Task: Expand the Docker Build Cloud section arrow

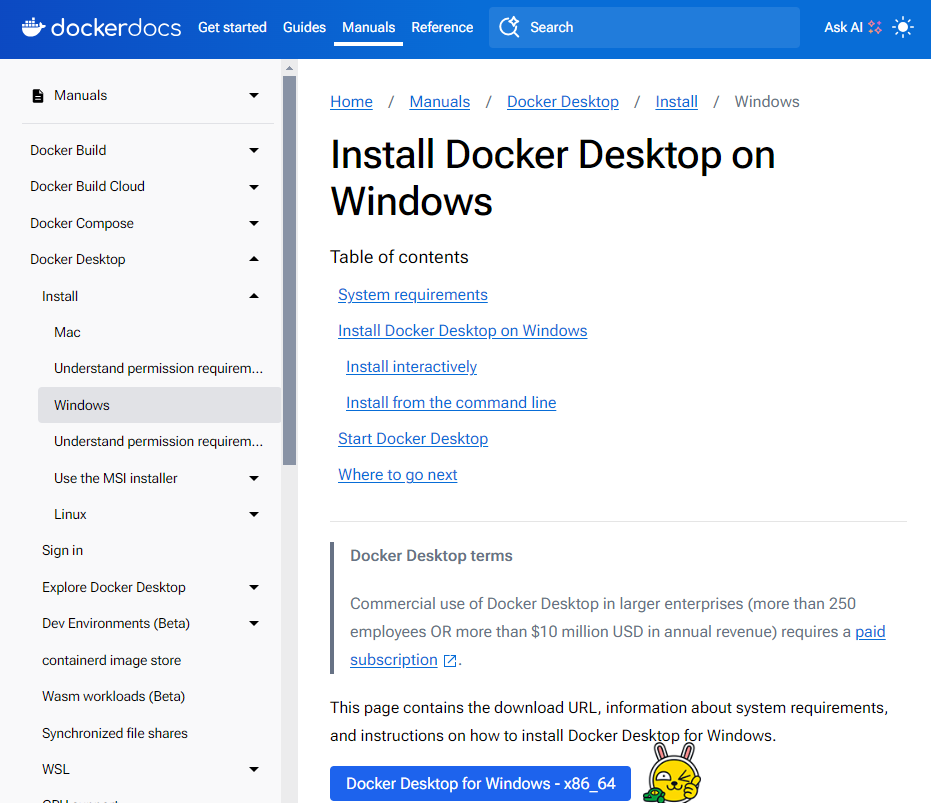Action: pyautogui.click(x=254, y=187)
